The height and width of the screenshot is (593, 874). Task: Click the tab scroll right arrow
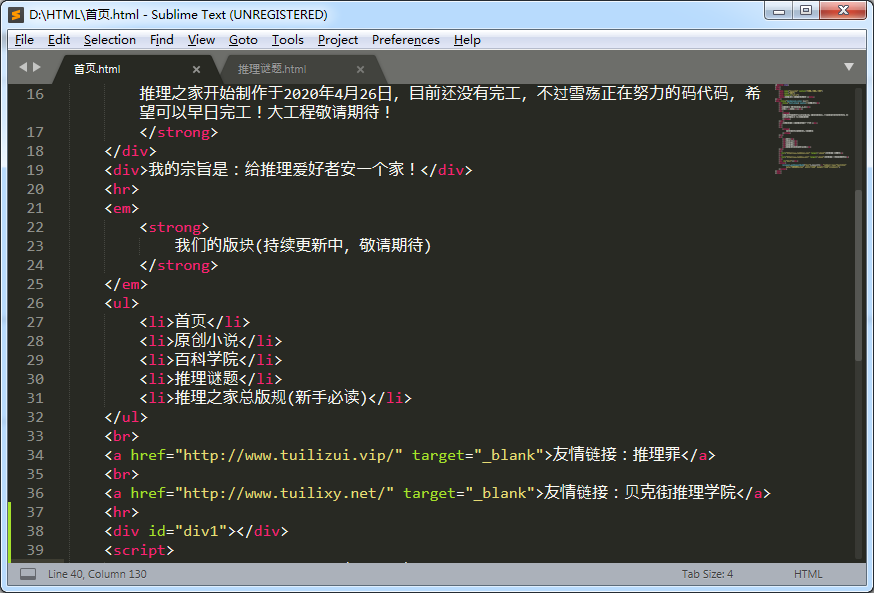tap(38, 67)
